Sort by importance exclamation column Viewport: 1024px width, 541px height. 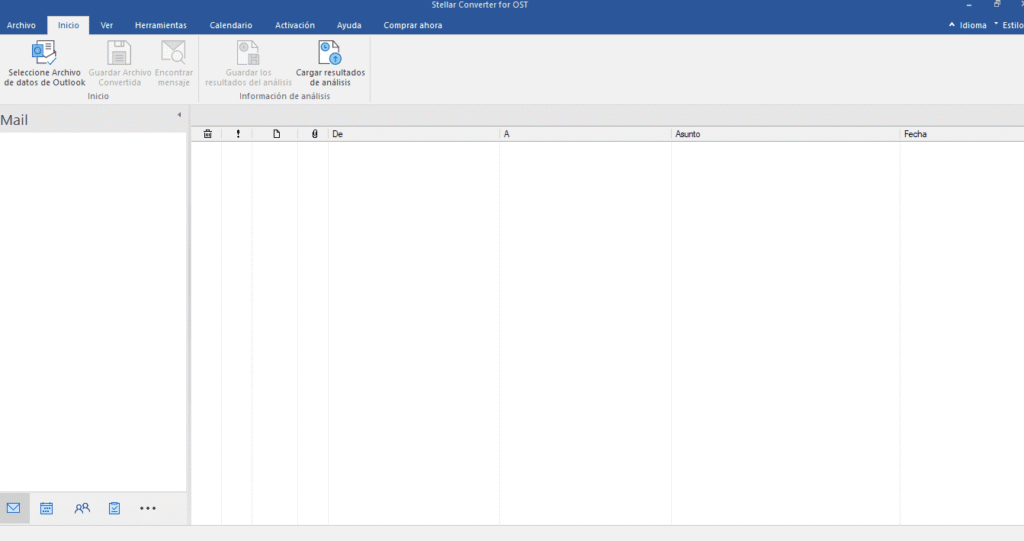(x=238, y=134)
